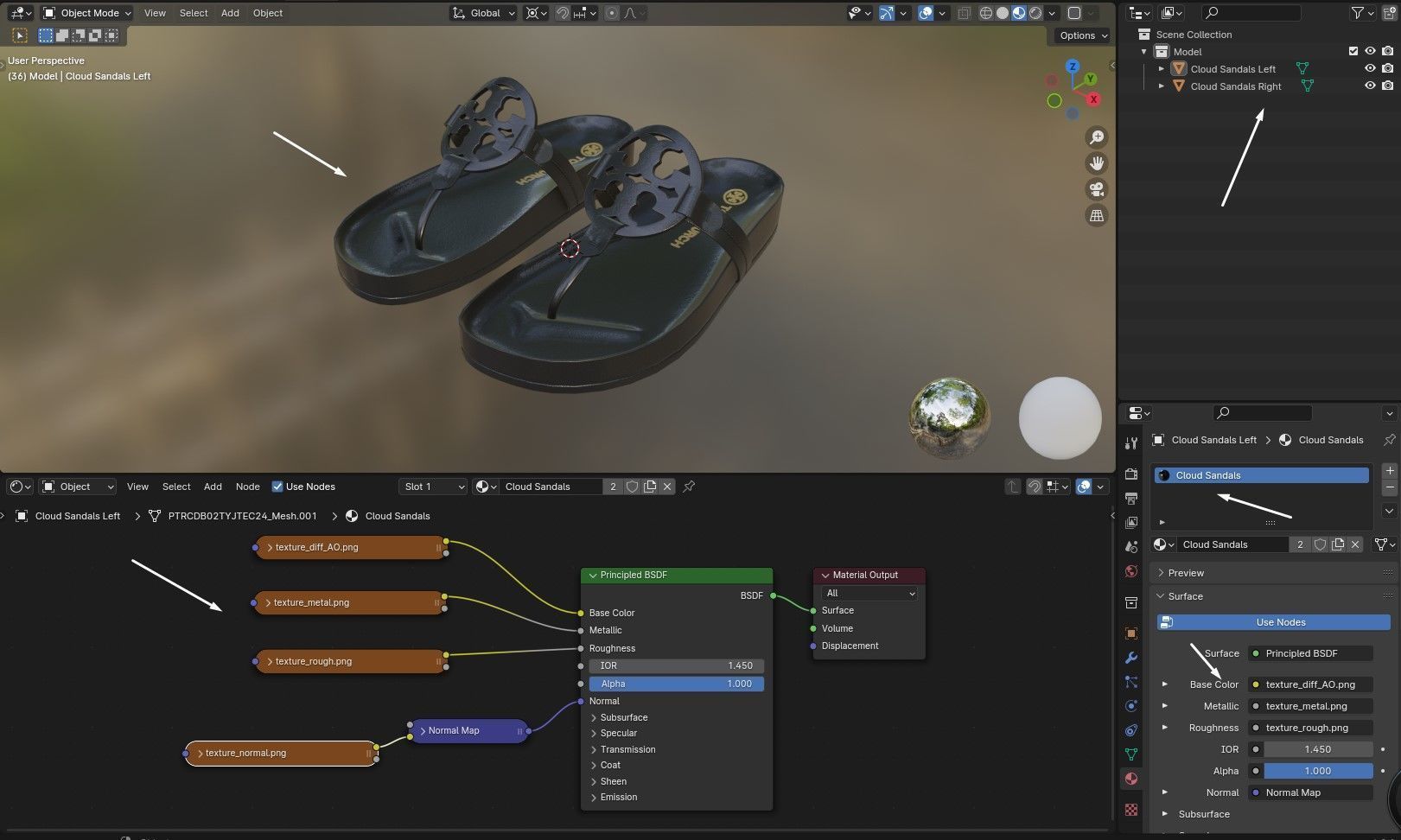1401x840 pixels.
Task: Open the Object properties tab
Action: [1131, 633]
